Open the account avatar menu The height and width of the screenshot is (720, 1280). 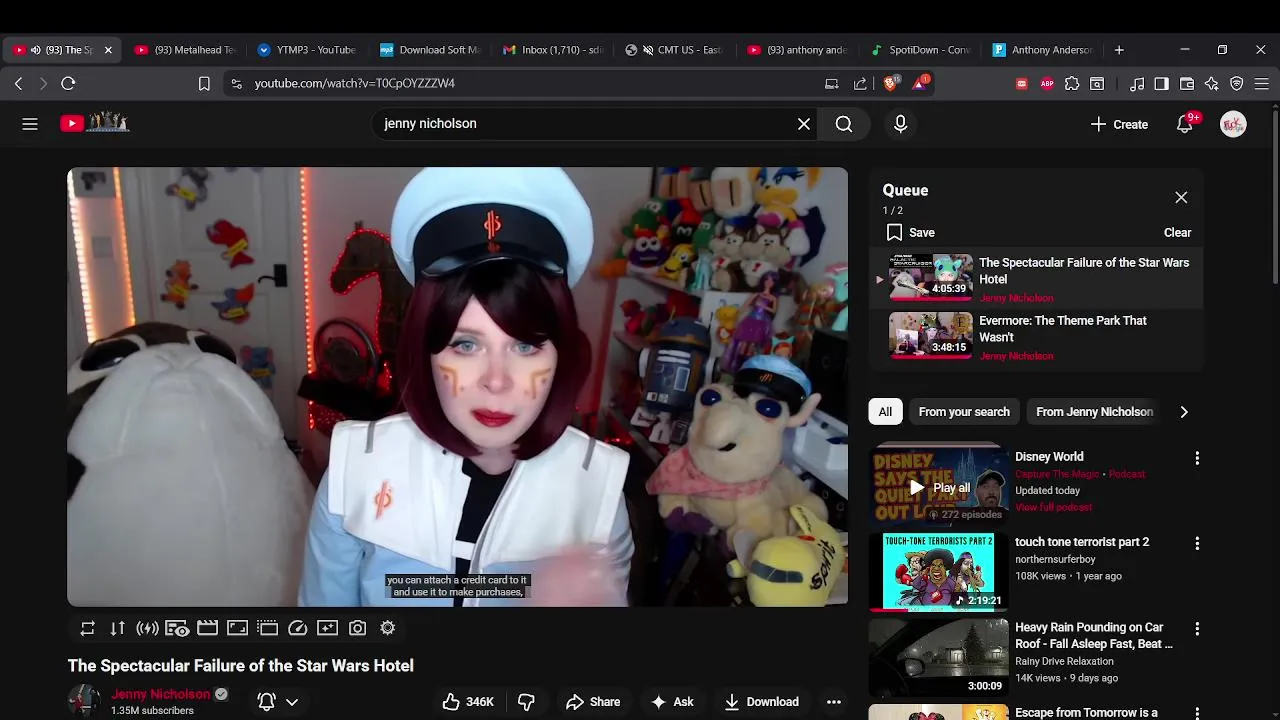click(x=1233, y=124)
